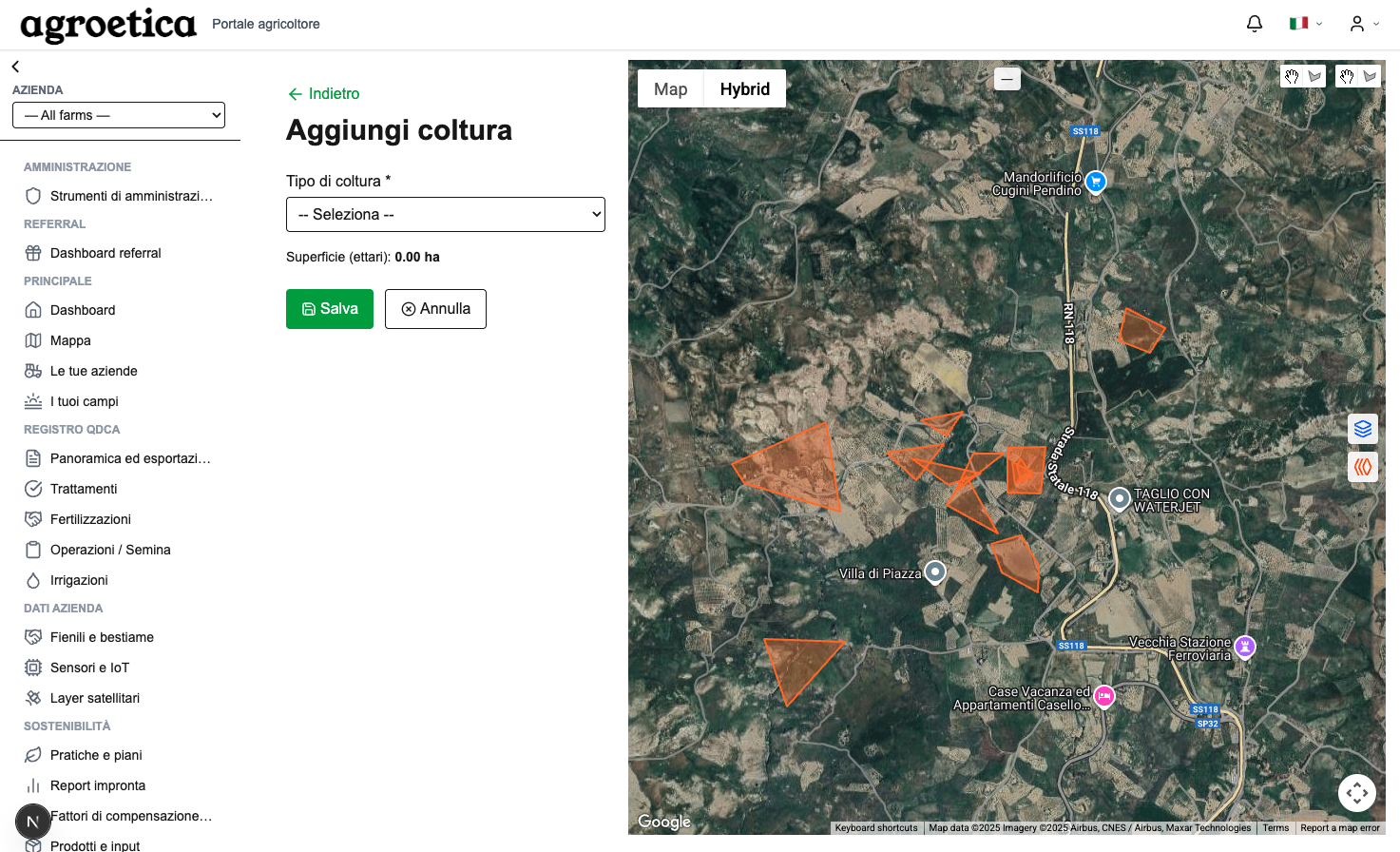Viewport: 1400px width, 852px height.
Task: Click the Vecchia Stazione Ferroviaria pin
Action: tap(1245, 647)
